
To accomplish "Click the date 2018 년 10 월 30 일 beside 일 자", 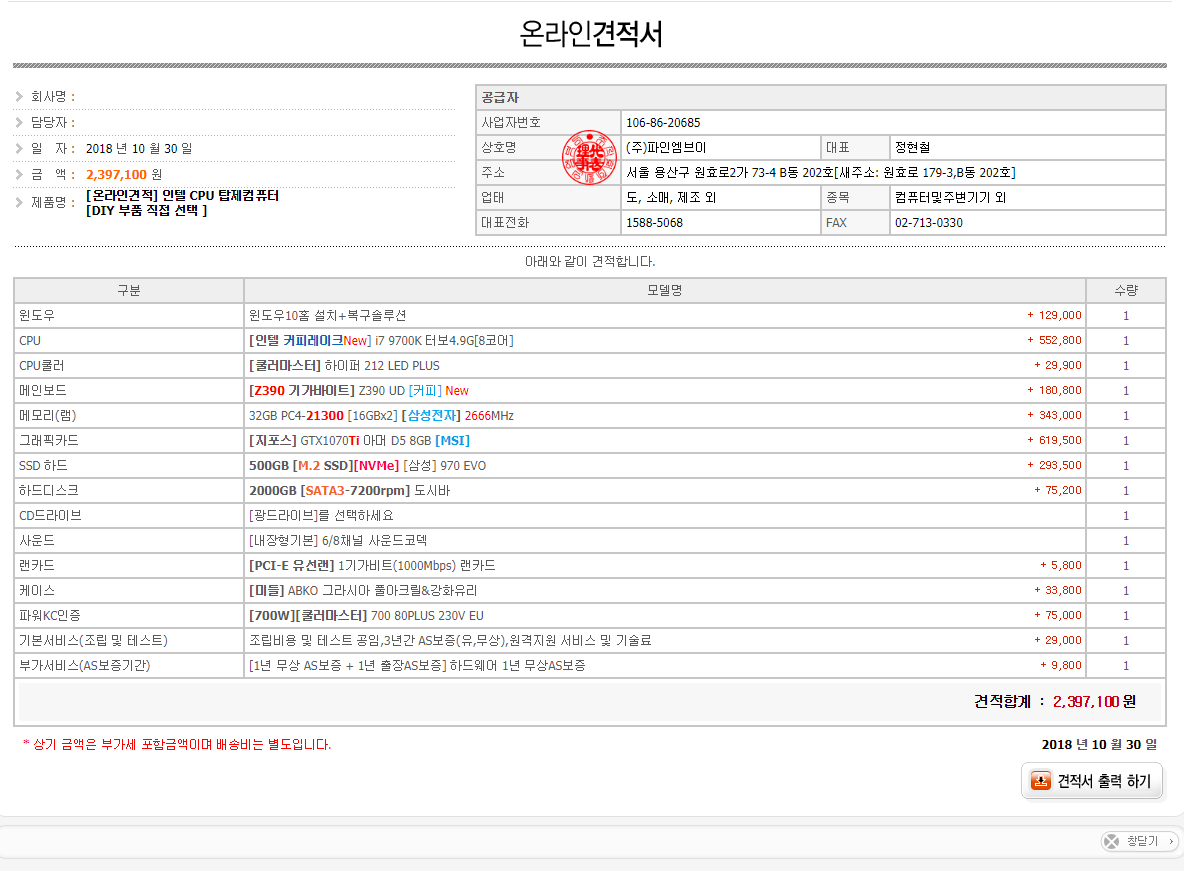I will [139, 149].
